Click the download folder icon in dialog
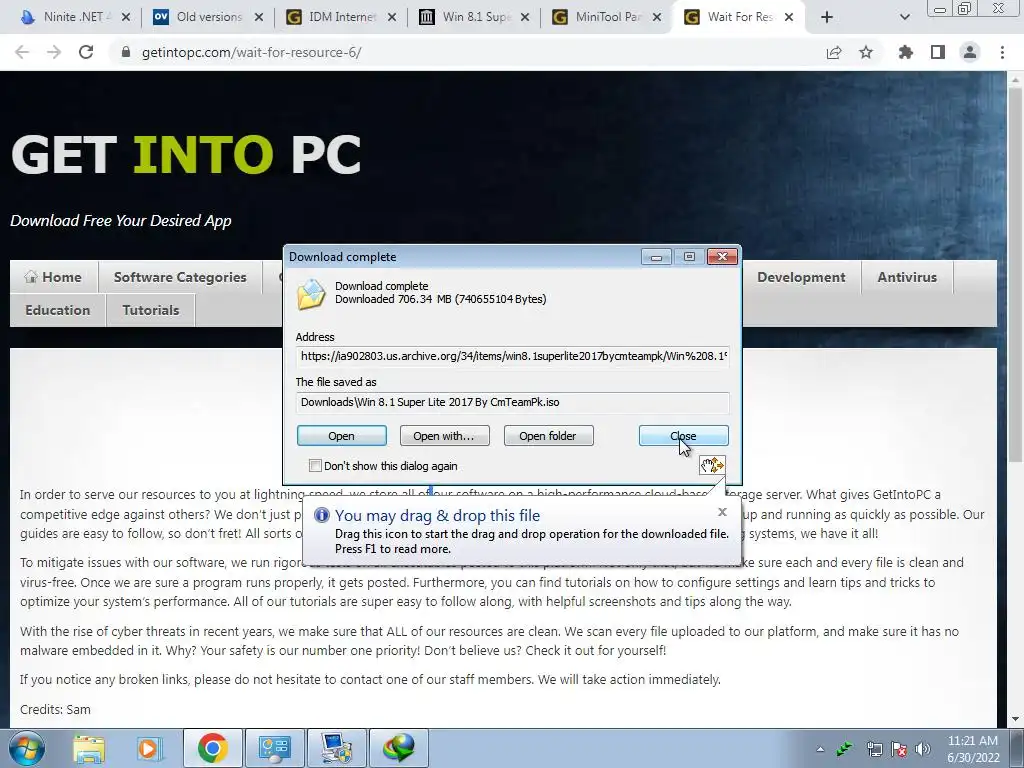 pos(311,294)
